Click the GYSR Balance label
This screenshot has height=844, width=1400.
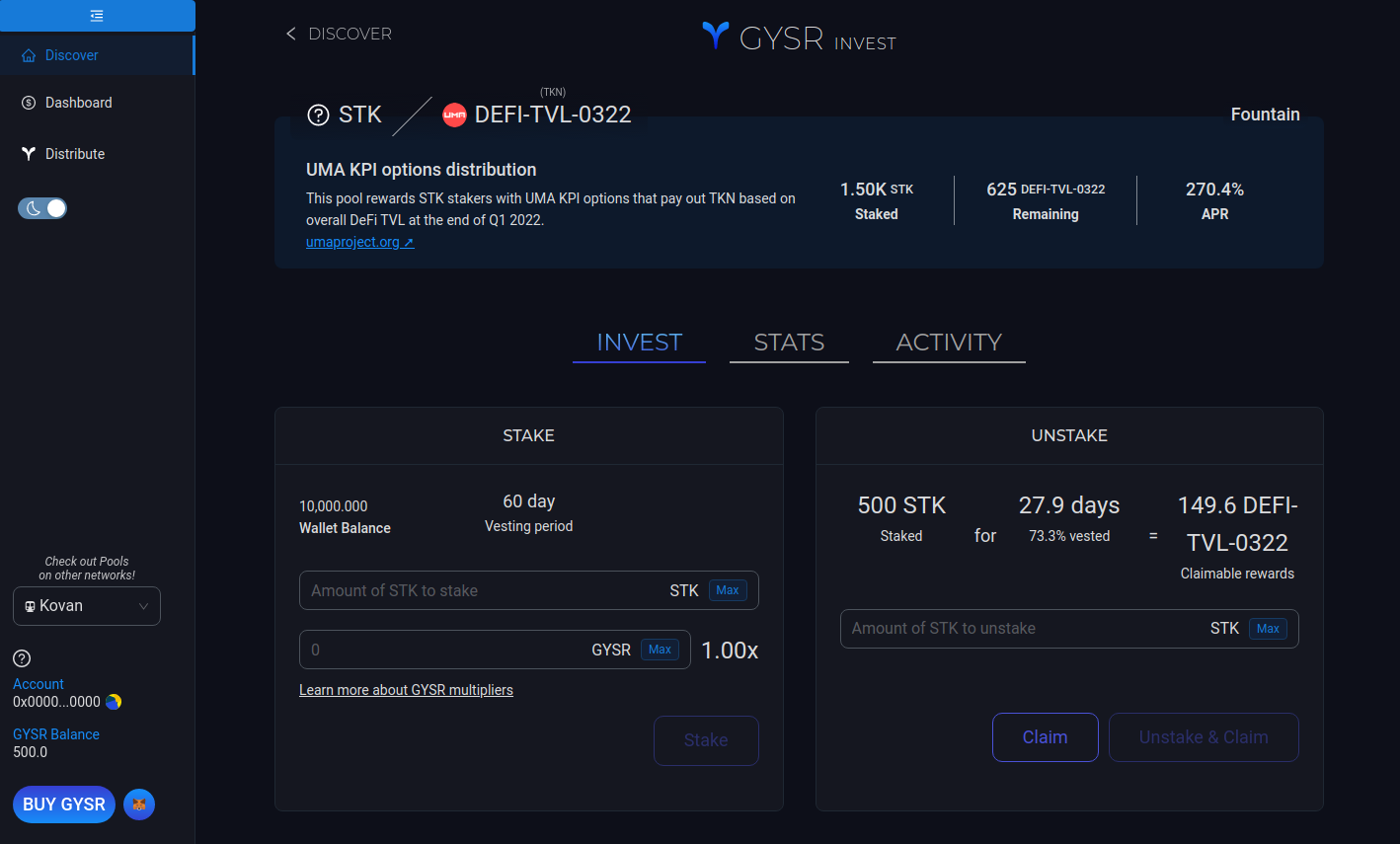[56, 734]
